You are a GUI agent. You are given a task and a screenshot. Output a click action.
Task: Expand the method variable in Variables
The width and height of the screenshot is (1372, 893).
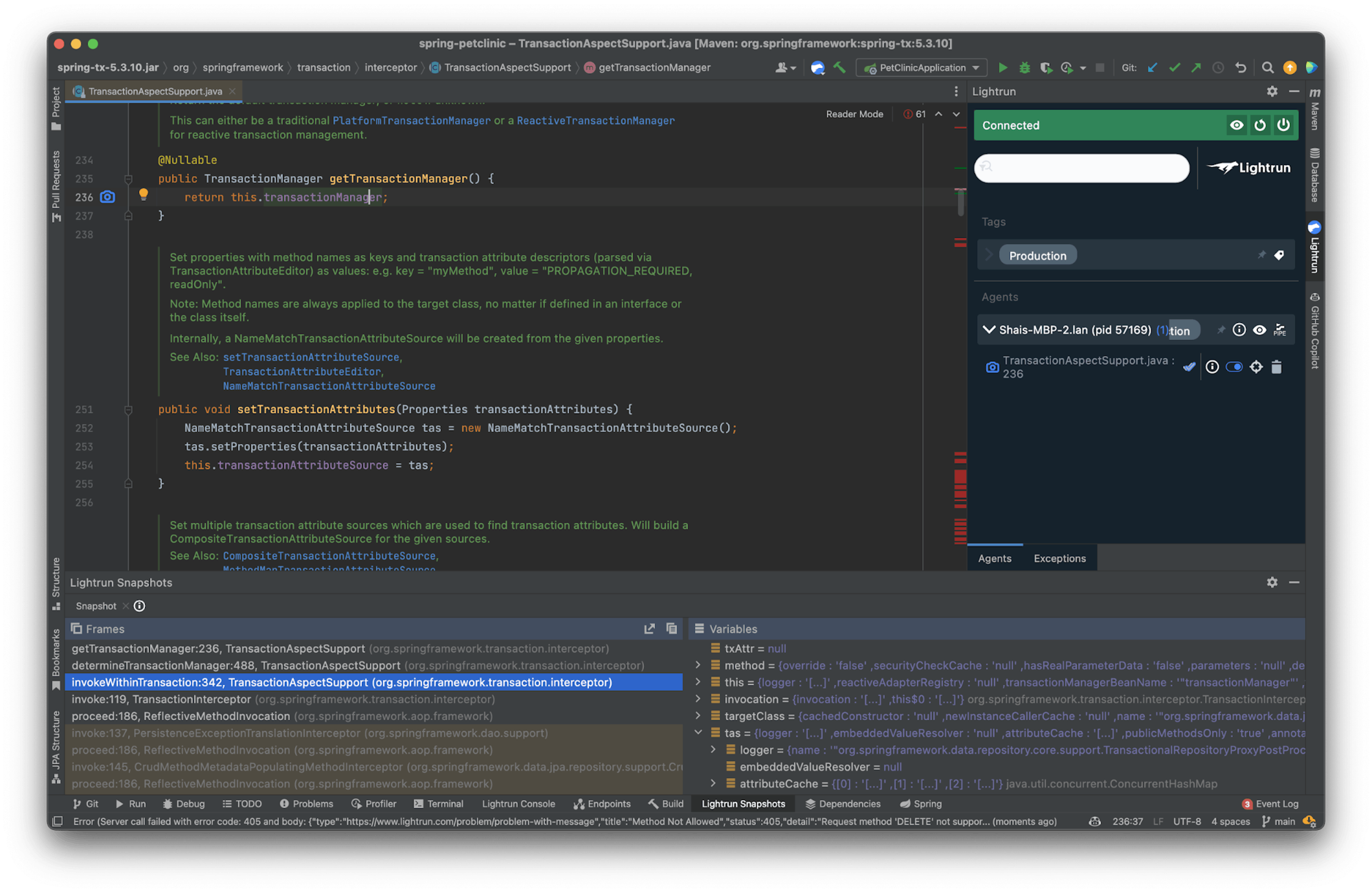point(697,665)
